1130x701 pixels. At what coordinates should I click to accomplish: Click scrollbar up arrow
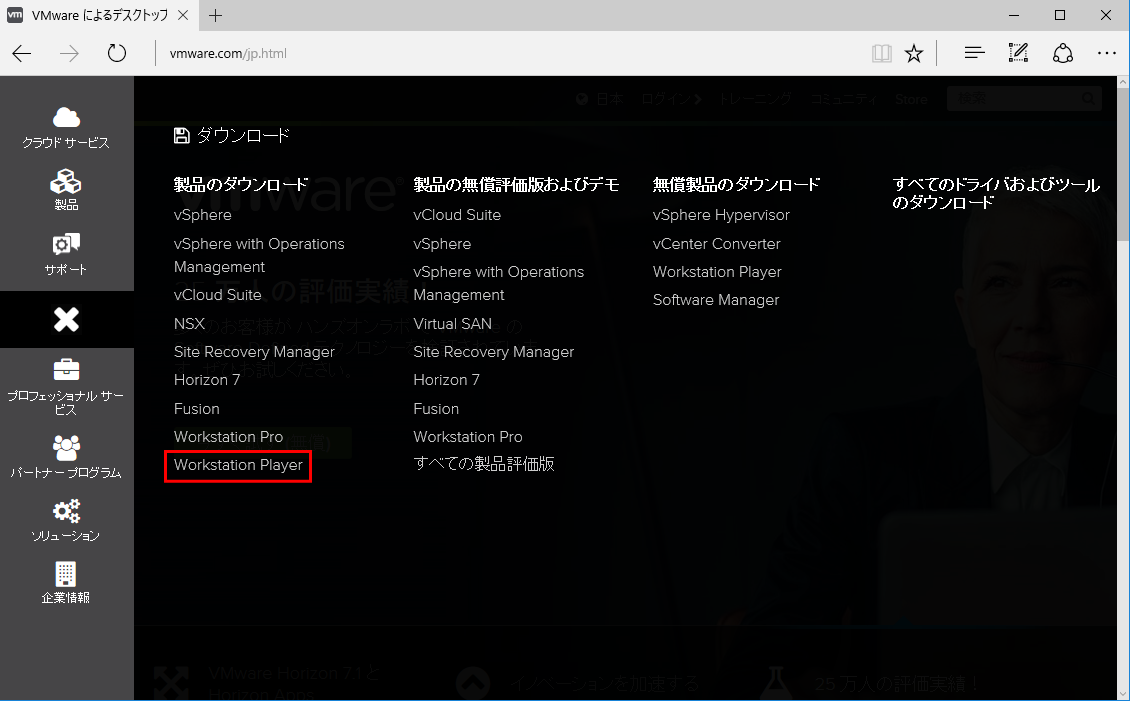pyautogui.click(x=1124, y=82)
